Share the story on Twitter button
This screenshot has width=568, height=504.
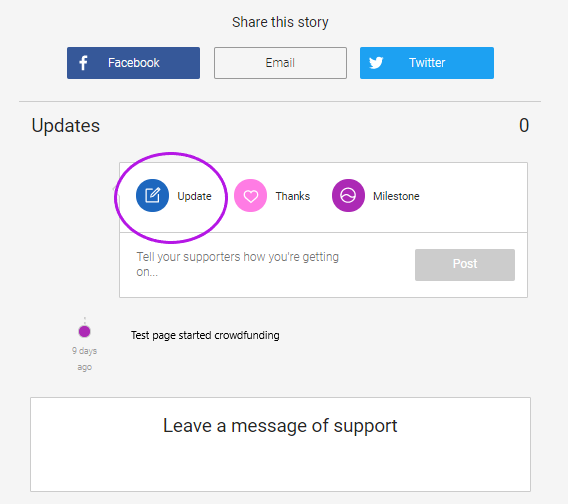tap(427, 63)
